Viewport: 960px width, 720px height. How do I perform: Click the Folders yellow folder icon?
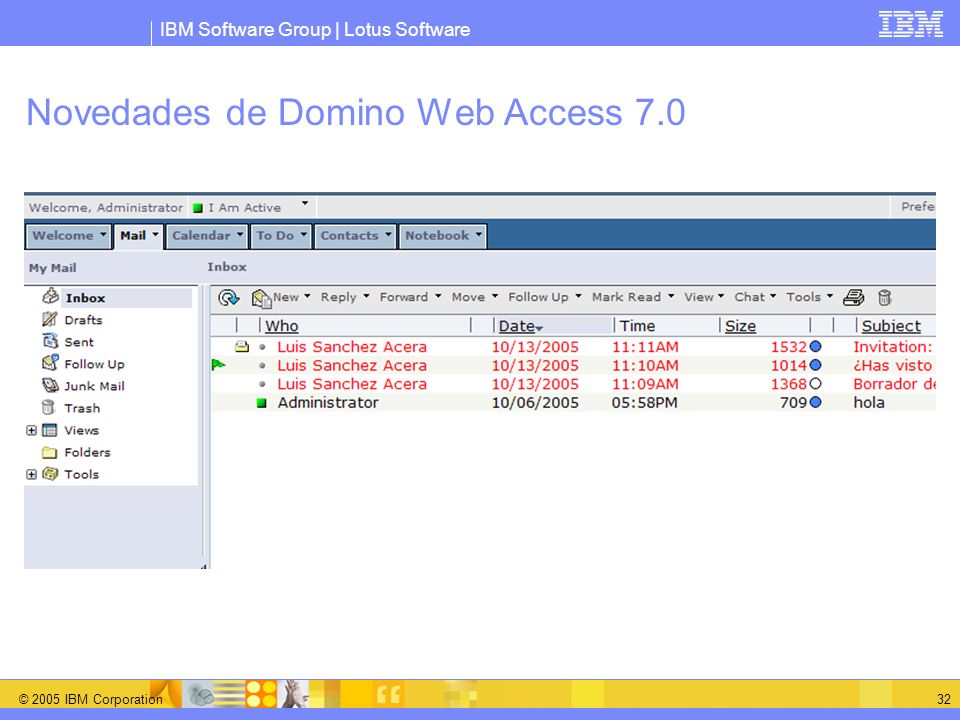click(x=50, y=452)
